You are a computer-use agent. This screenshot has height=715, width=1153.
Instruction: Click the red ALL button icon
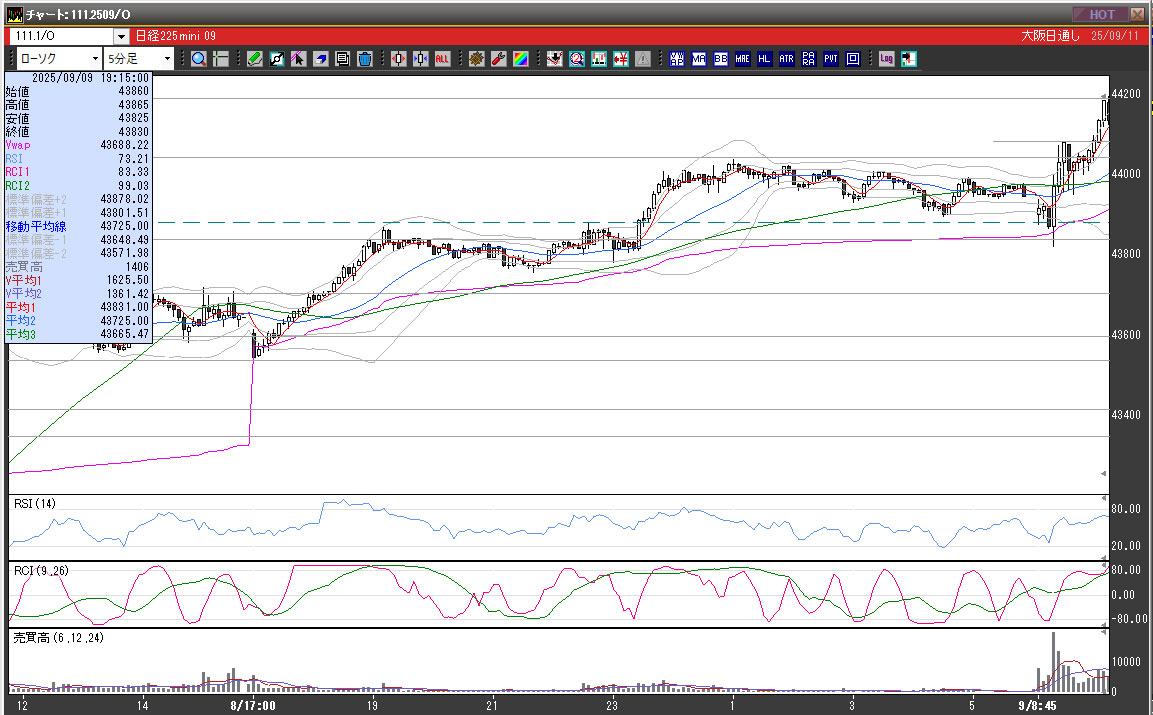point(442,59)
